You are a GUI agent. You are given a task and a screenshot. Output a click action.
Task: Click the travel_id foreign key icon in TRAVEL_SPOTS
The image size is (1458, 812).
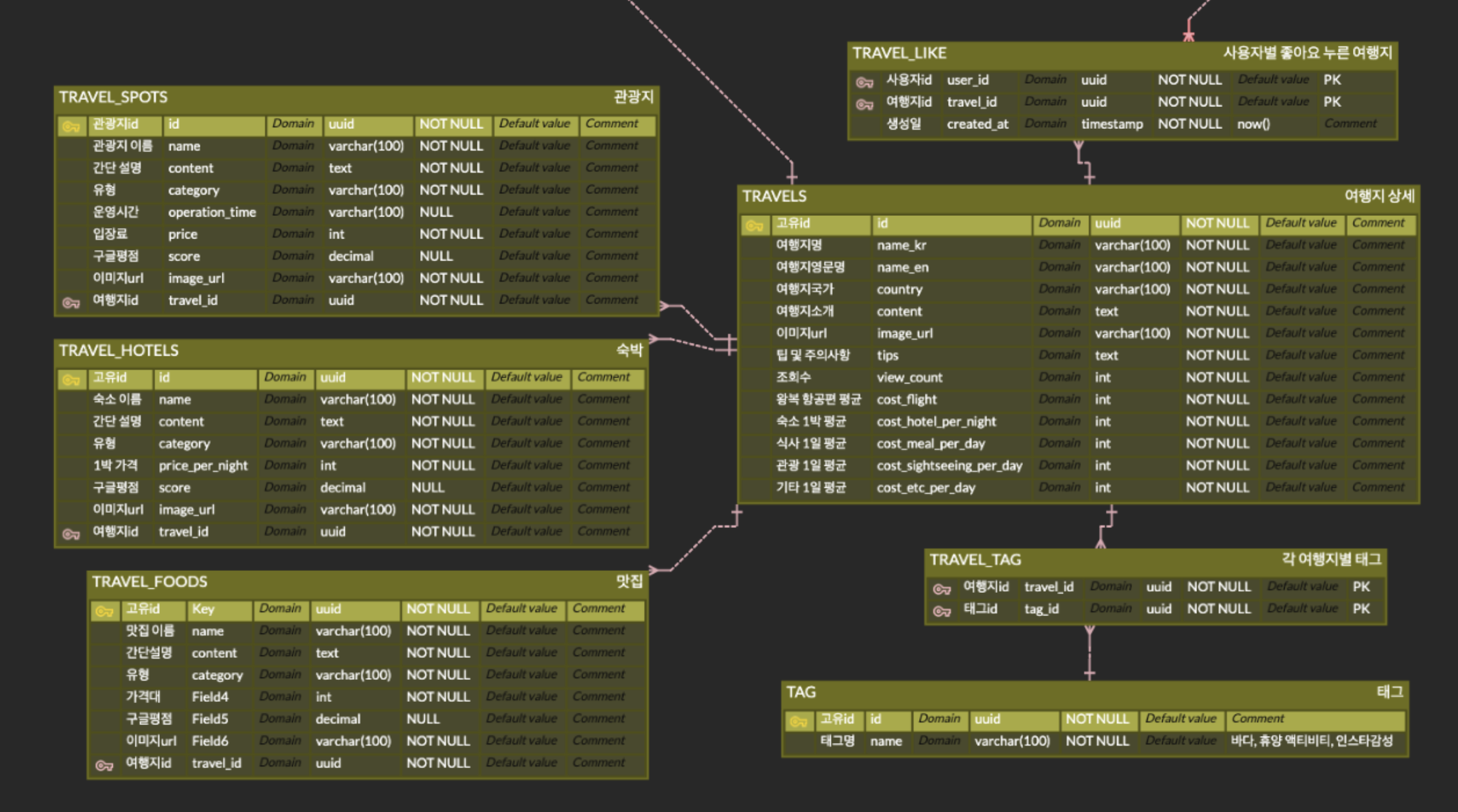pos(71,302)
